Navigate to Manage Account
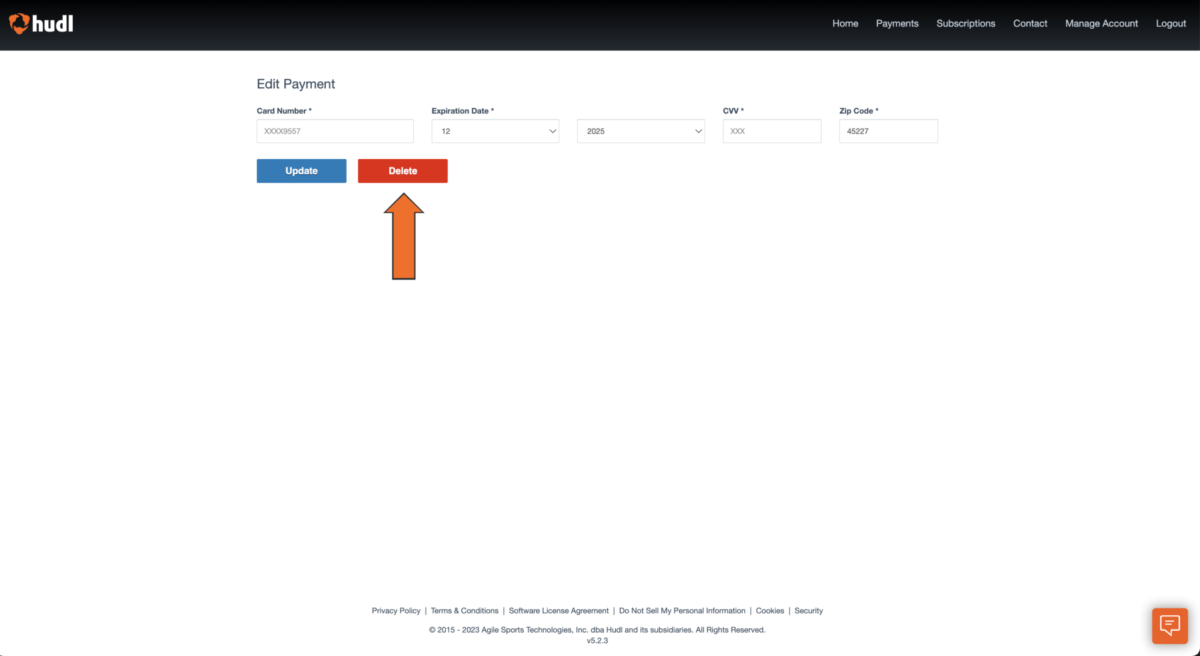1200x656 pixels. [1101, 23]
